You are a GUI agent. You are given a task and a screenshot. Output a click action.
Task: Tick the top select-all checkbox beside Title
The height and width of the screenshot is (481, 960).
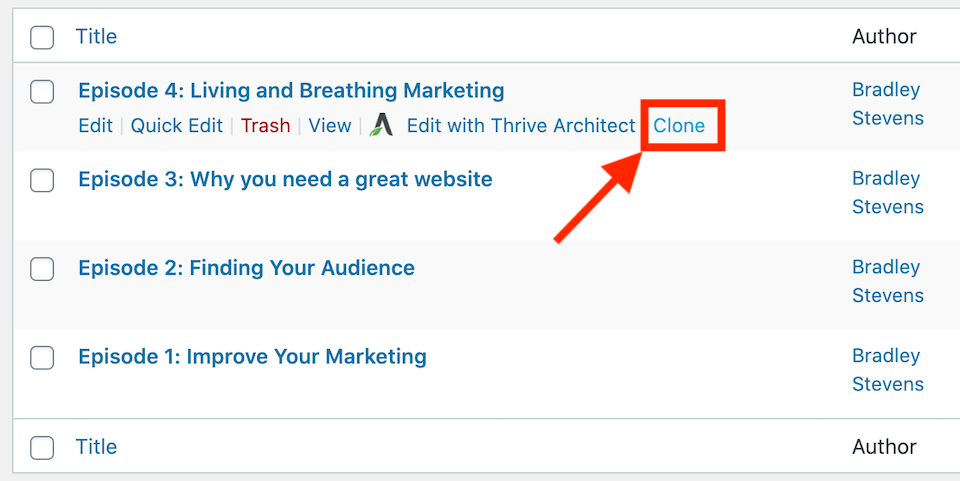pos(42,37)
